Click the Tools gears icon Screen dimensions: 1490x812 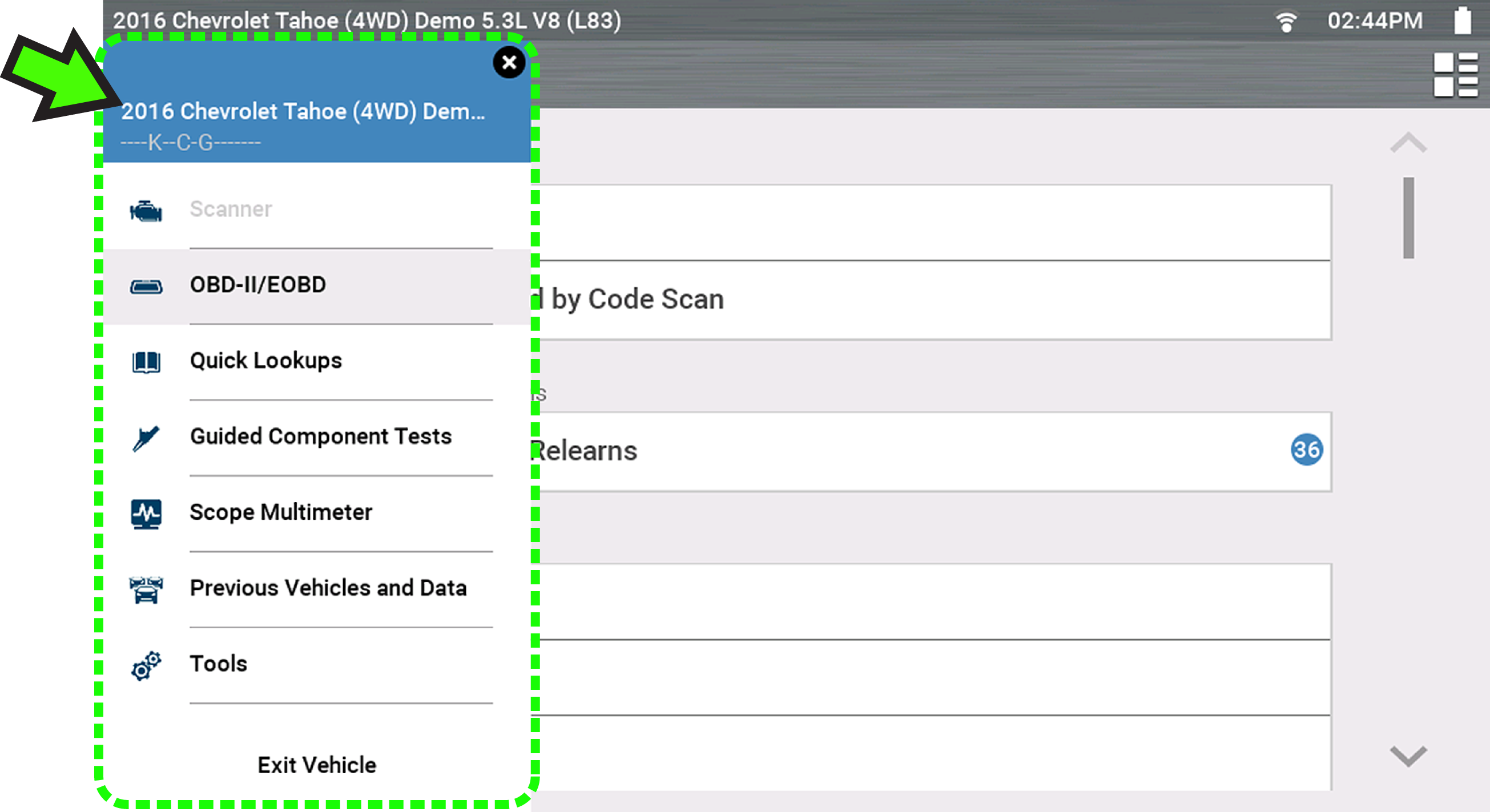(x=146, y=665)
